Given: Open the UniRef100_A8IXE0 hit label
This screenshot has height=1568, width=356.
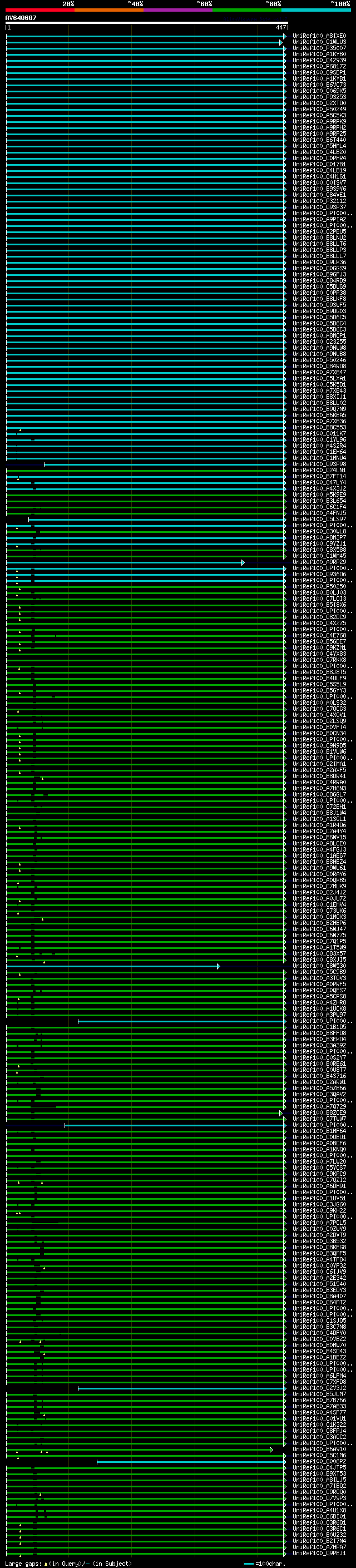Looking at the screenshot, I should click(x=319, y=36).
